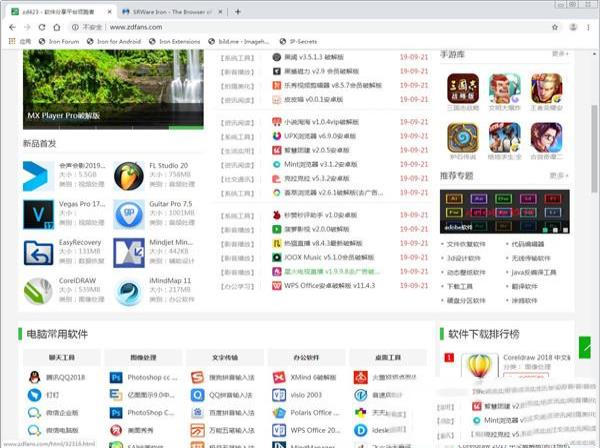Click the Coreldraw 2018 ranking thumbnail
The width and height of the screenshot is (600, 448).
click(479, 366)
